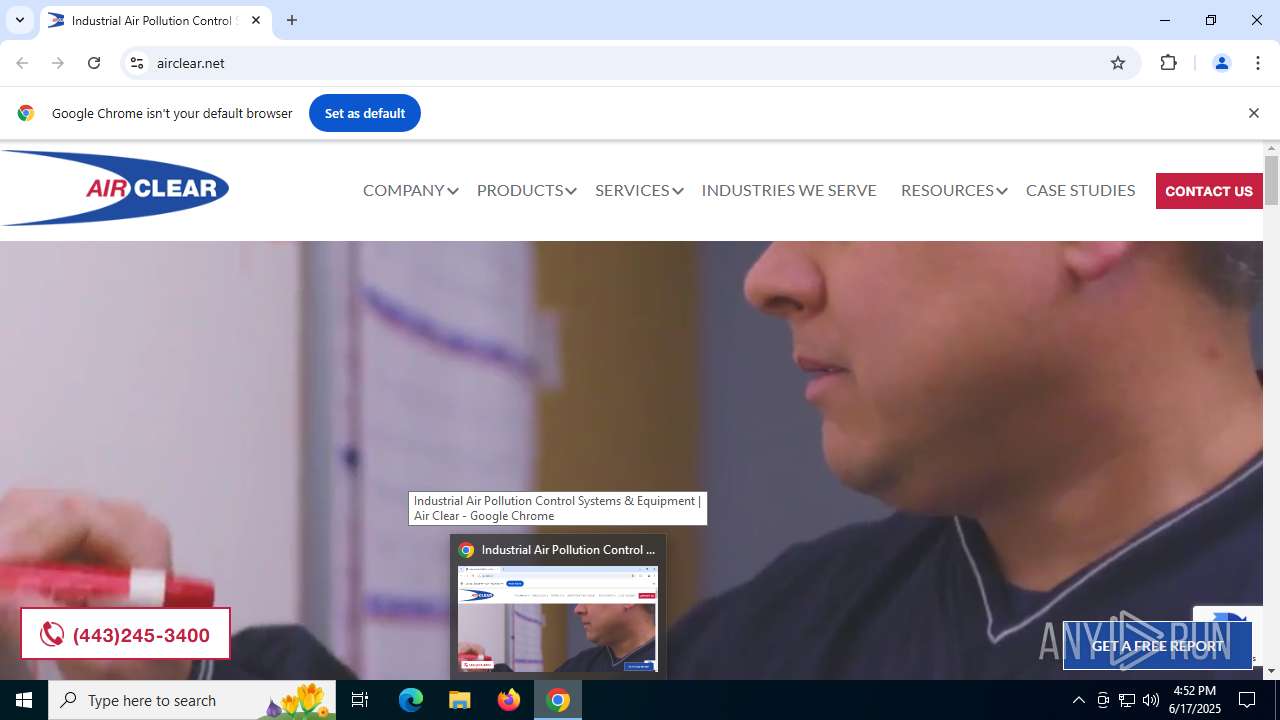1280x720 pixels.
Task: Open the notification center icon
Action: click(1247, 700)
